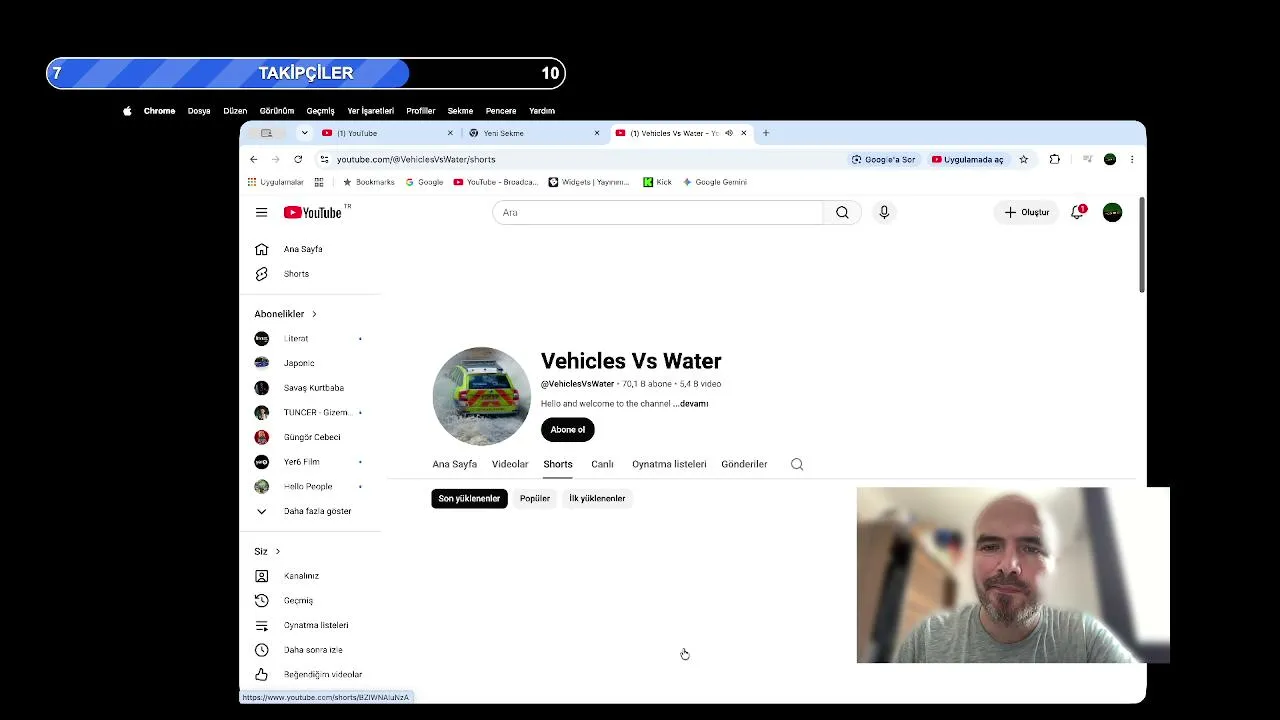The height and width of the screenshot is (720, 1280).
Task: Select the Popüler filter chip
Action: 535,498
